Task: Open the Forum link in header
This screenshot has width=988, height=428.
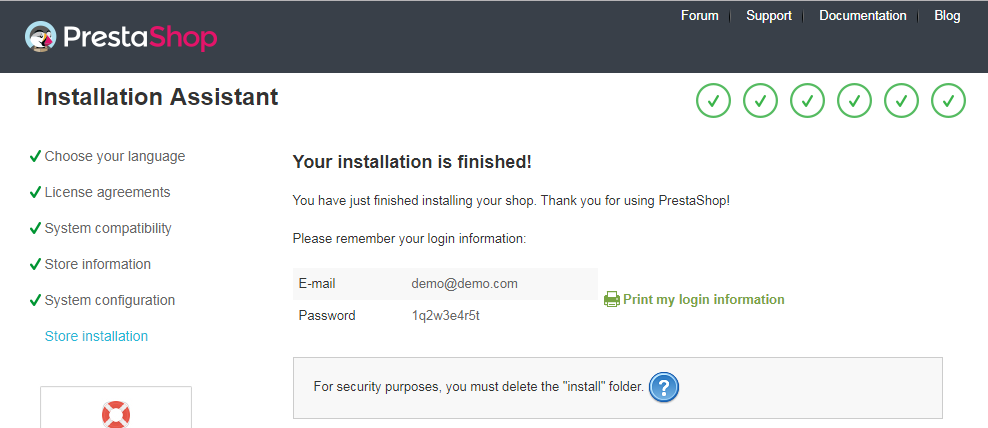Action: pyautogui.click(x=699, y=16)
